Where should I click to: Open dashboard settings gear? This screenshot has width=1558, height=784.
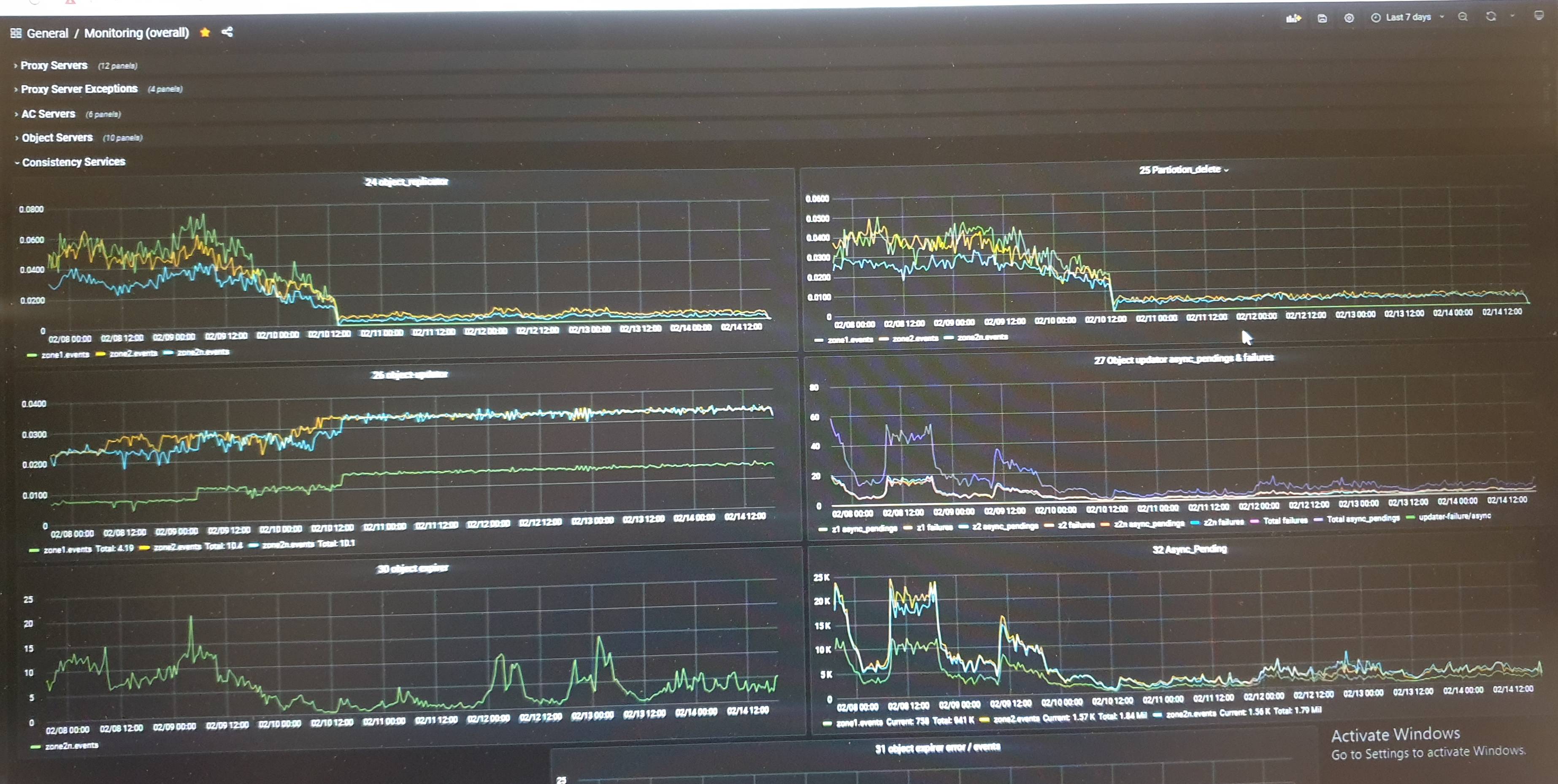pyautogui.click(x=1349, y=18)
